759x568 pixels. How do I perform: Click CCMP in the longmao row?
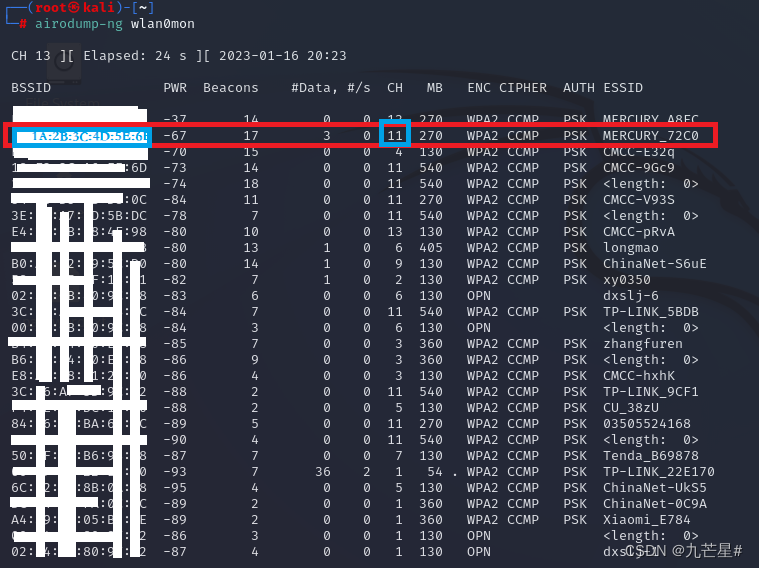tap(523, 247)
